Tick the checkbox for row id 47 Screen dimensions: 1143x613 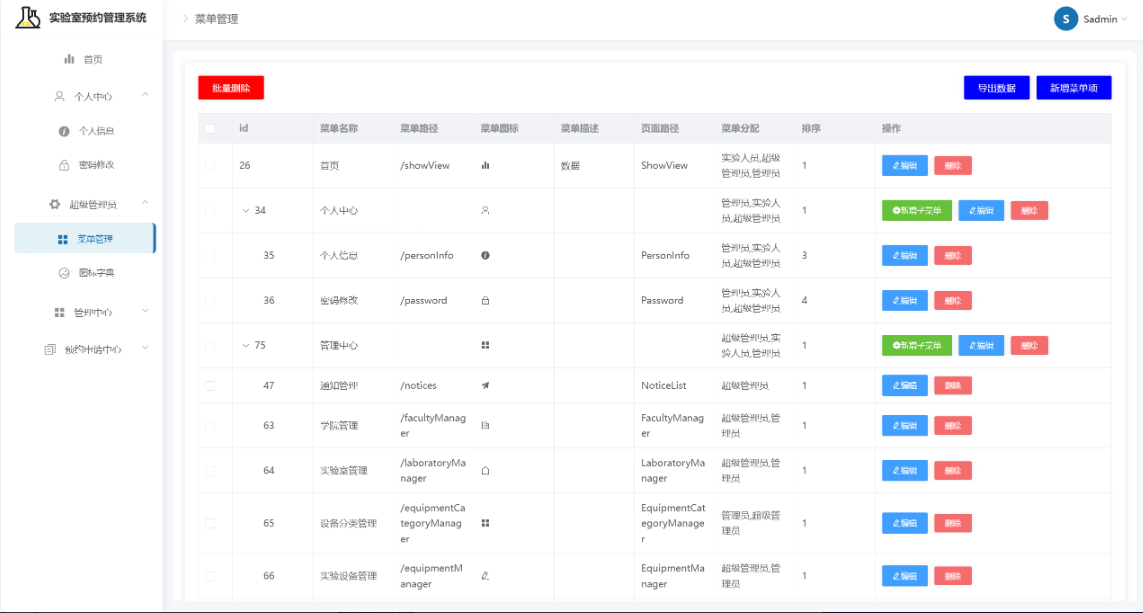tap(210, 386)
